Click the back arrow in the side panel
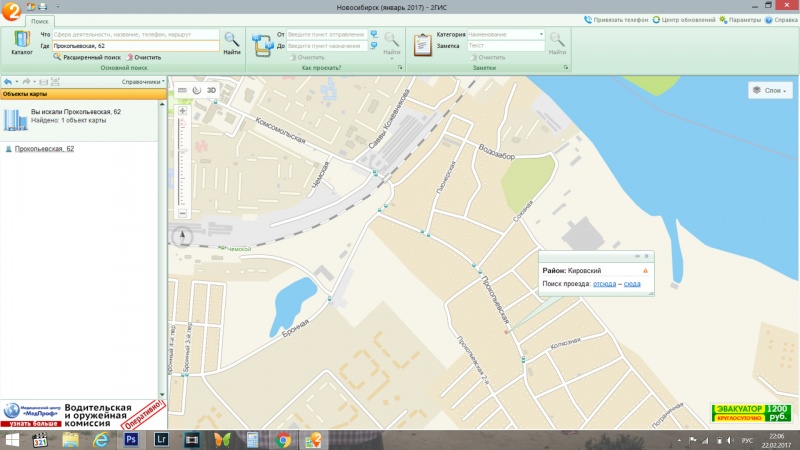800x450 pixels. [7, 82]
